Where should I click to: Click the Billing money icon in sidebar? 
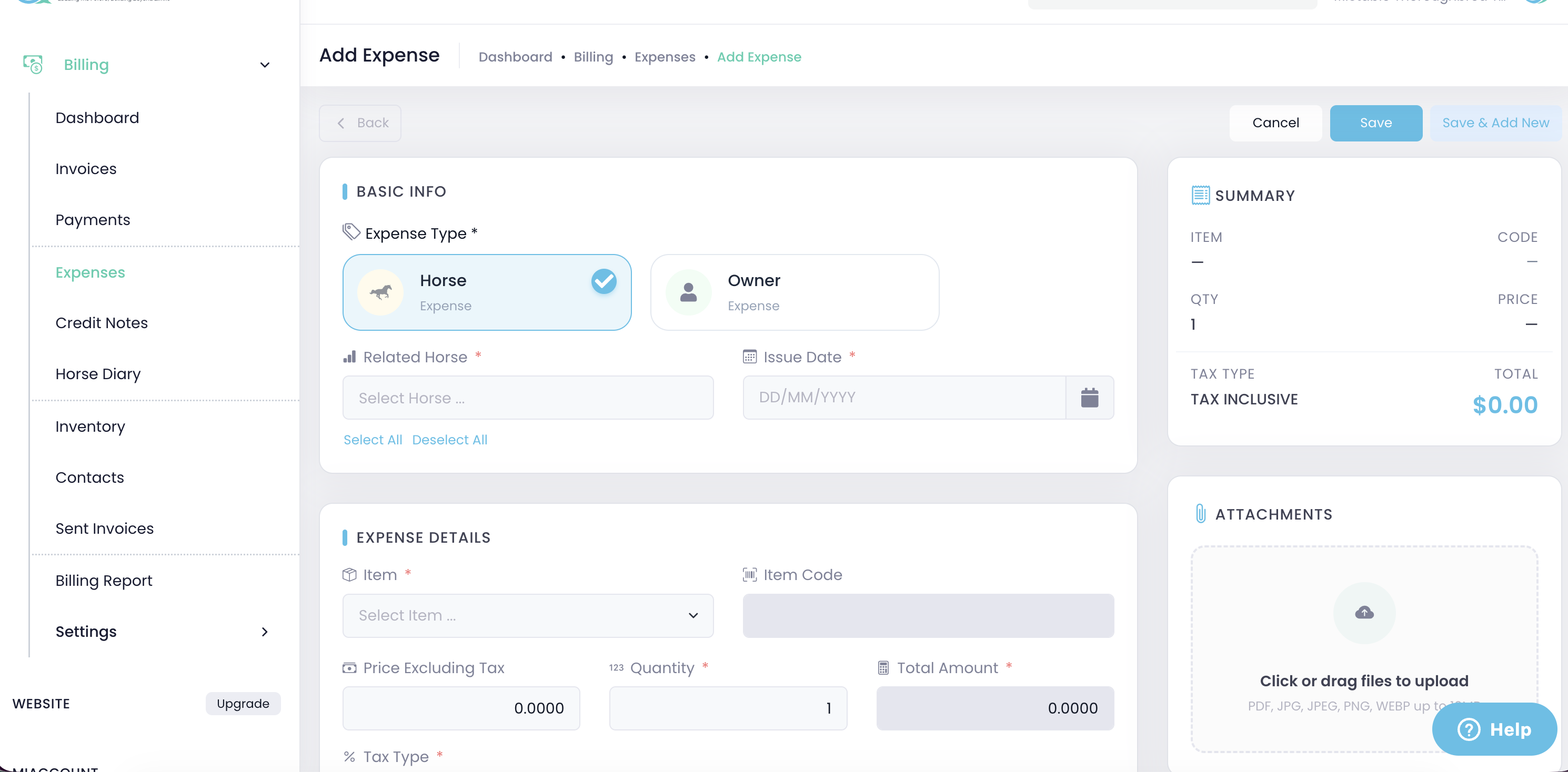pos(33,64)
